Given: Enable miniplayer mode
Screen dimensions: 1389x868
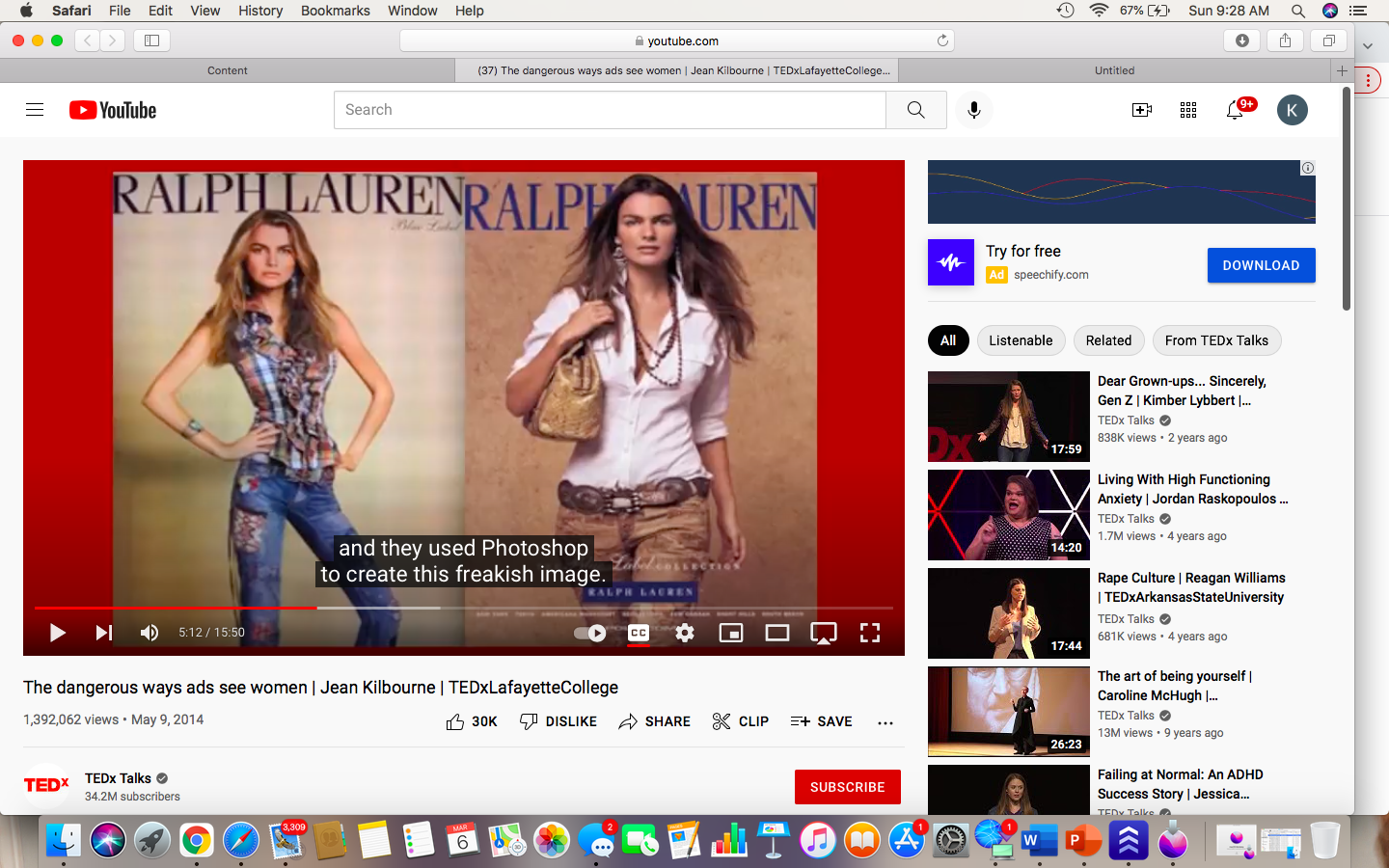Looking at the screenshot, I should [731, 633].
